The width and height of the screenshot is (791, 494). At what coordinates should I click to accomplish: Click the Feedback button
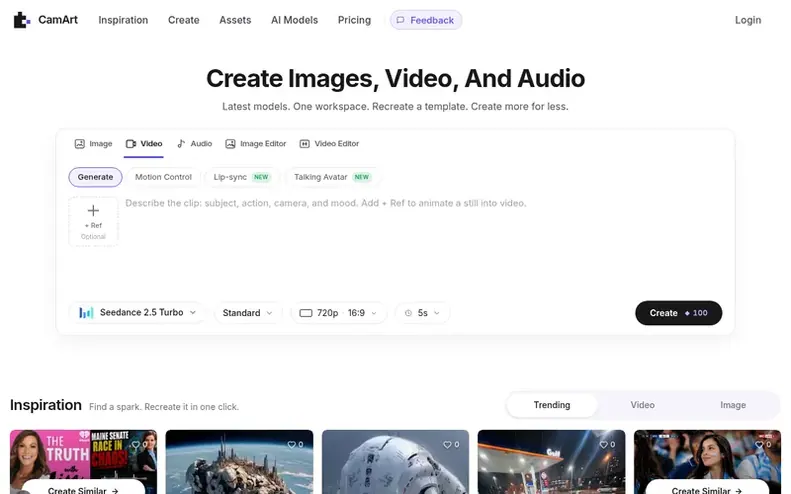pyautogui.click(x=426, y=20)
